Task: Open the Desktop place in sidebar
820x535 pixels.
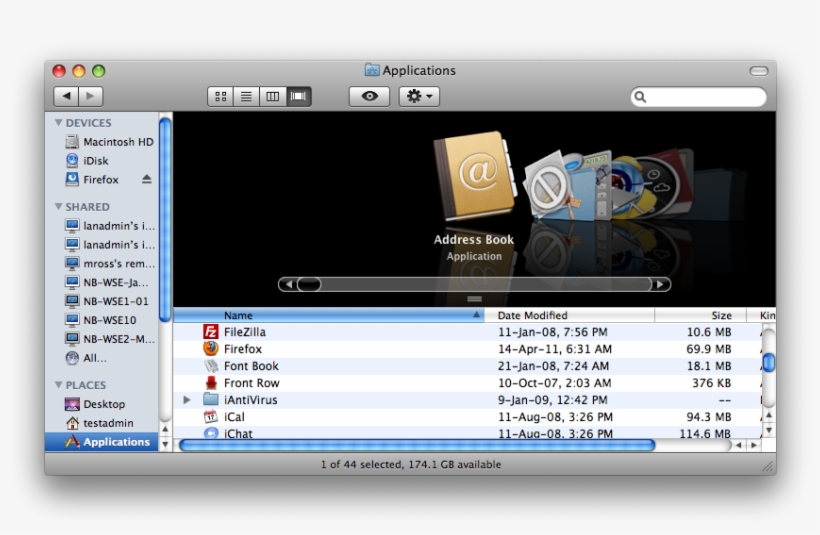Action: point(104,404)
